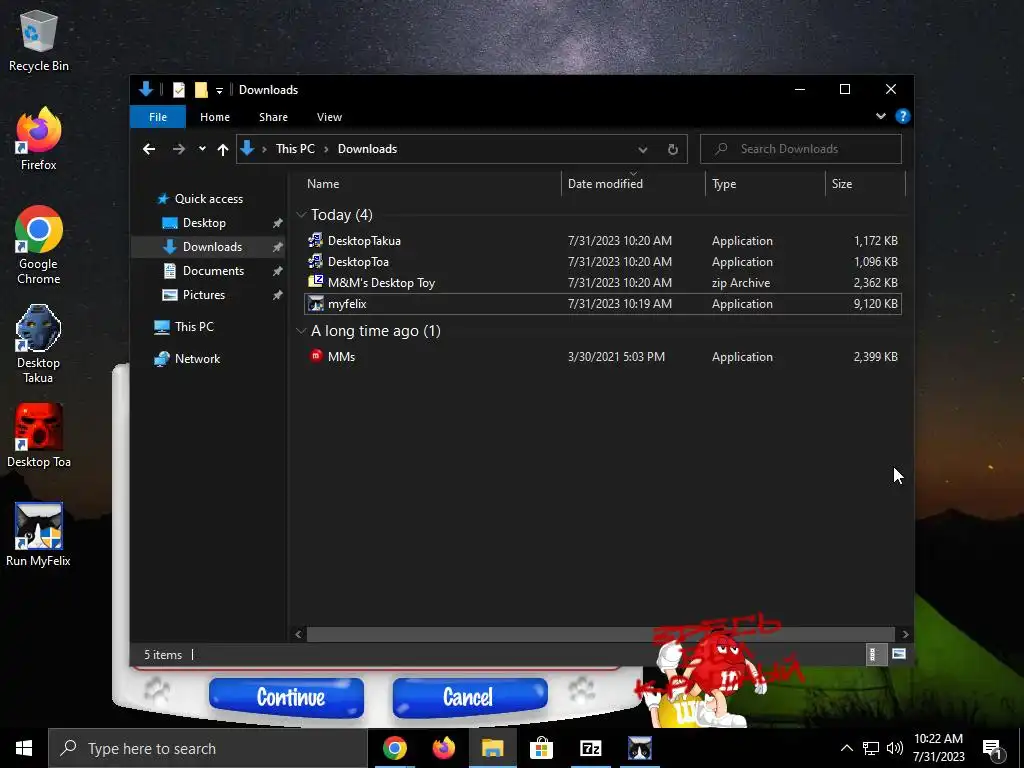This screenshot has width=1024, height=768.
Task: Sort by the Name column header
Action: tap(430, 184)
